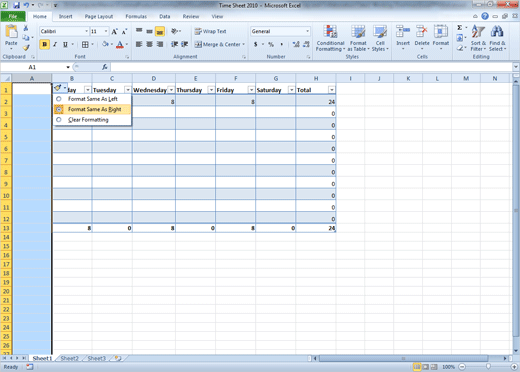Switch to the View tab
Viewport: 520px width, 372px height.
click(217, 16)
